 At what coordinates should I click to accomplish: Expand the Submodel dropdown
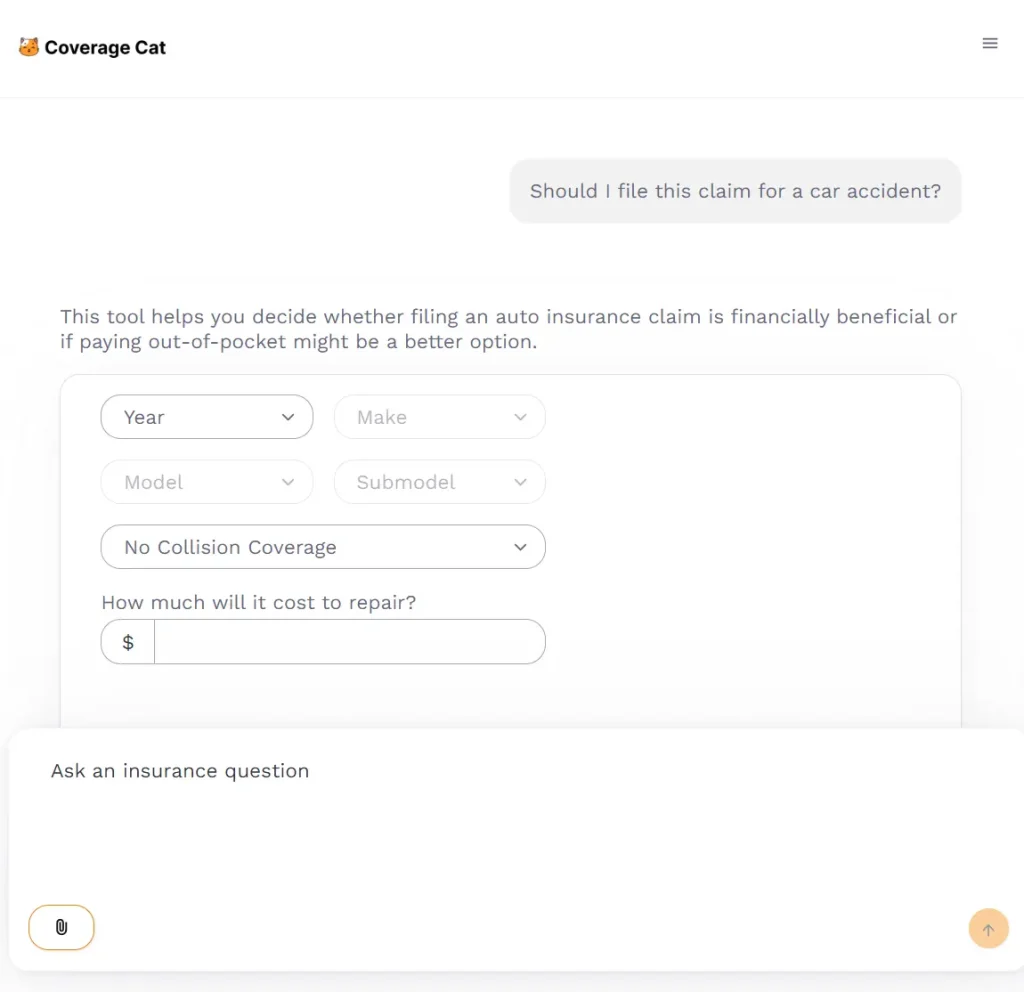(439, 482)
